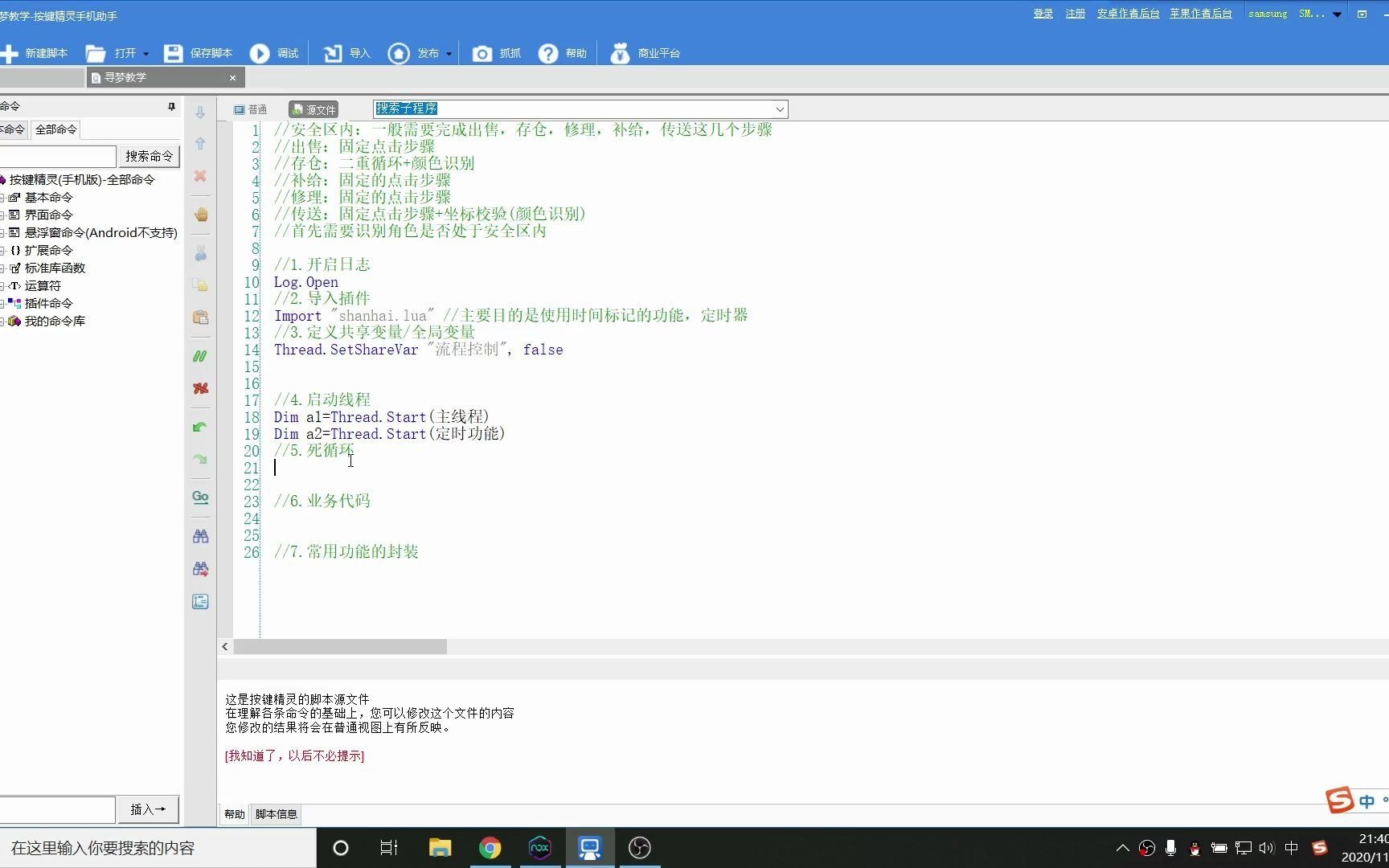Image resolution: width=1389 pixels, height=868 pixels.
Task: Open Chrome from the taskbar
Action: pos(490,848)
